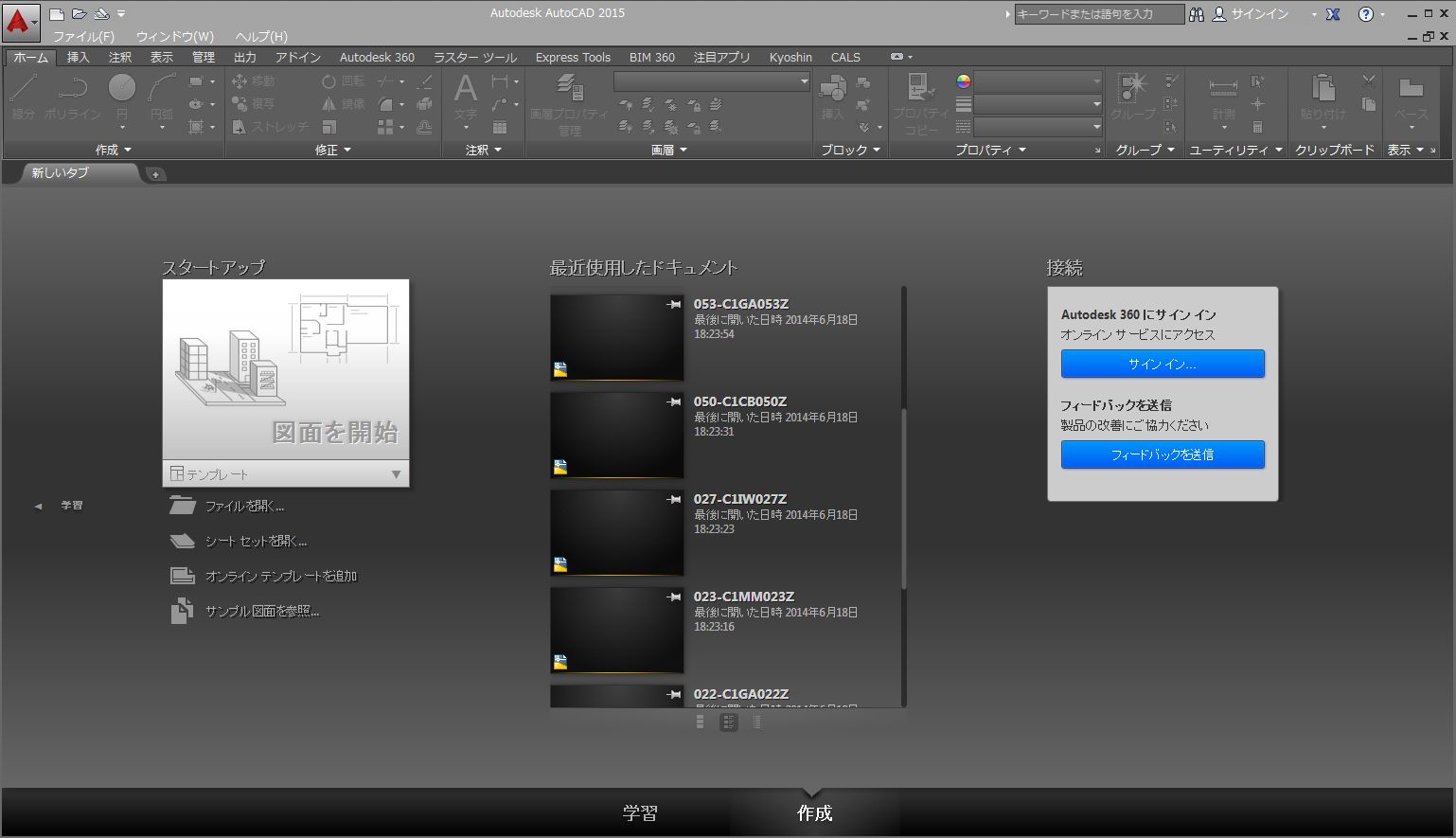Expand the 画層 panel
This screenshot has height=838, width=1456.
(x=669, y=150)
